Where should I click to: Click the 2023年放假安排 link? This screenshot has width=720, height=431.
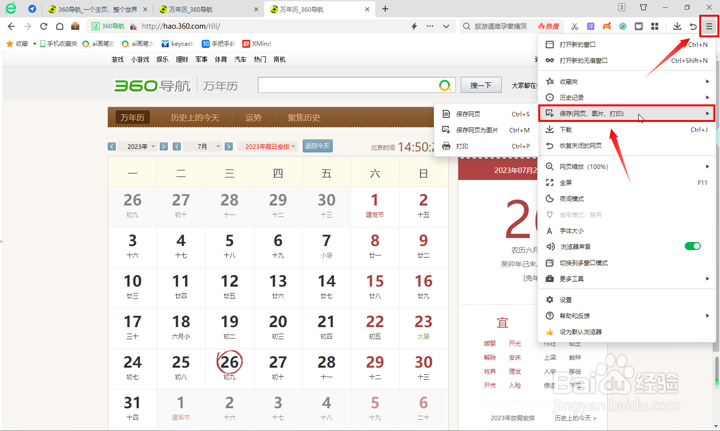(x=512, y=418)
